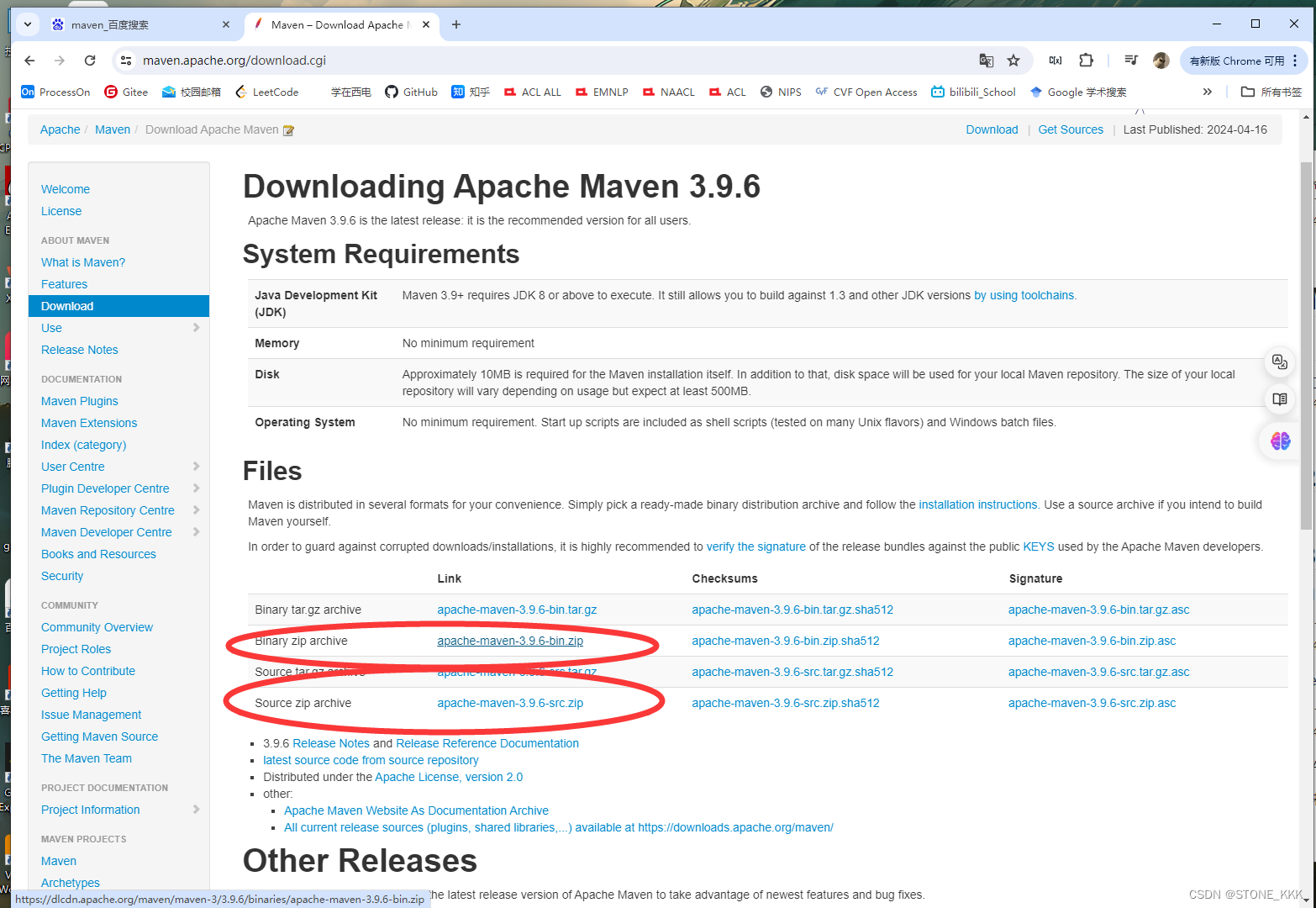
Task: Open the LeetCode bookmark
Action: pos(266,92)
